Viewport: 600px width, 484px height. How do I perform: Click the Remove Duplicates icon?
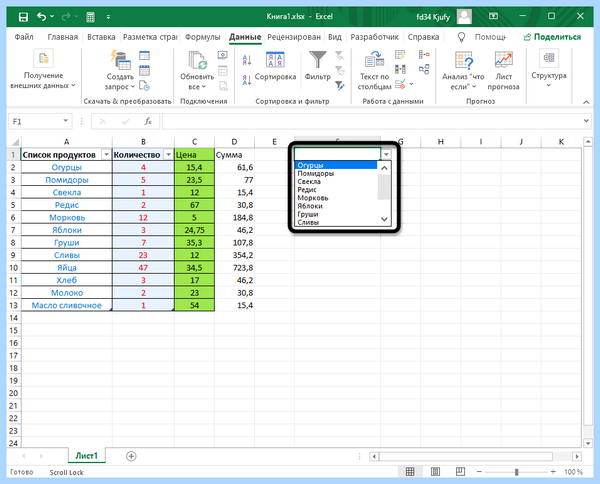click(x=400, y=69)
